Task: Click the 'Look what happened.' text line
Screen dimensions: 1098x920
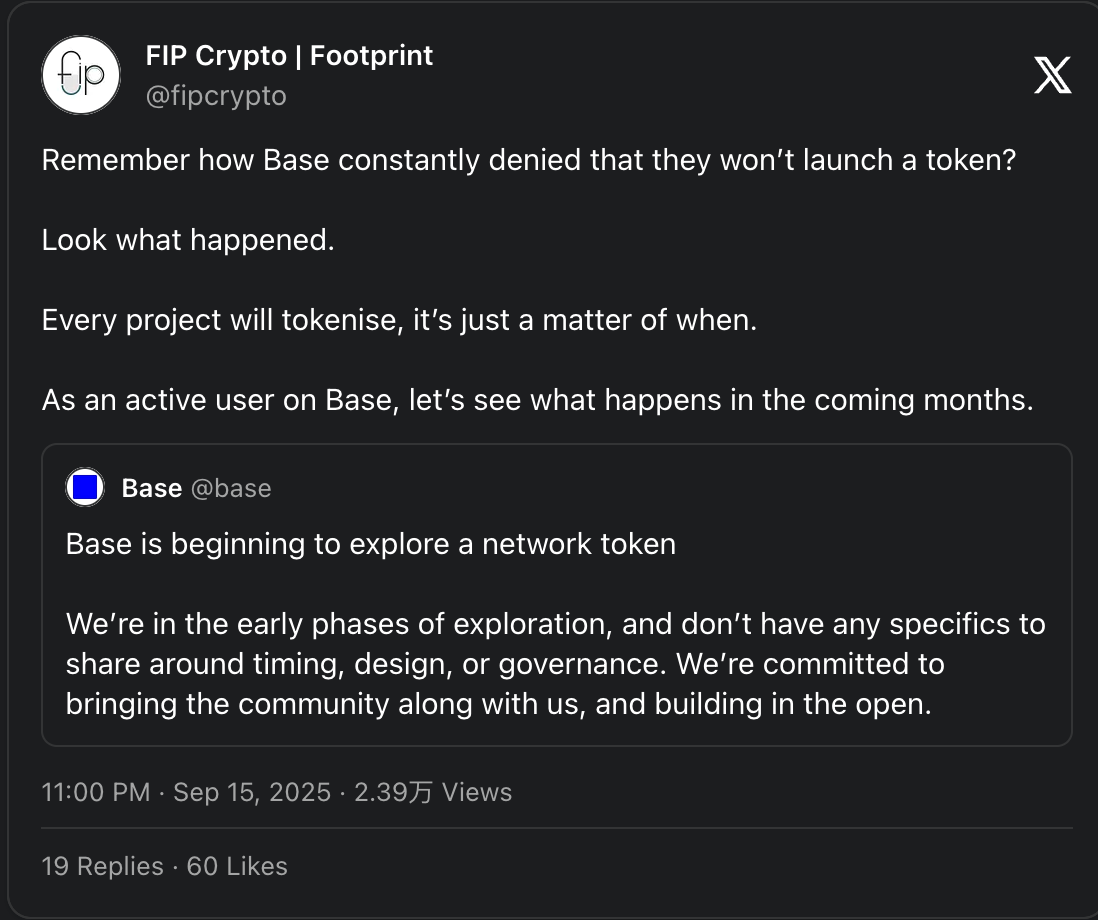Action: point(188,241)
